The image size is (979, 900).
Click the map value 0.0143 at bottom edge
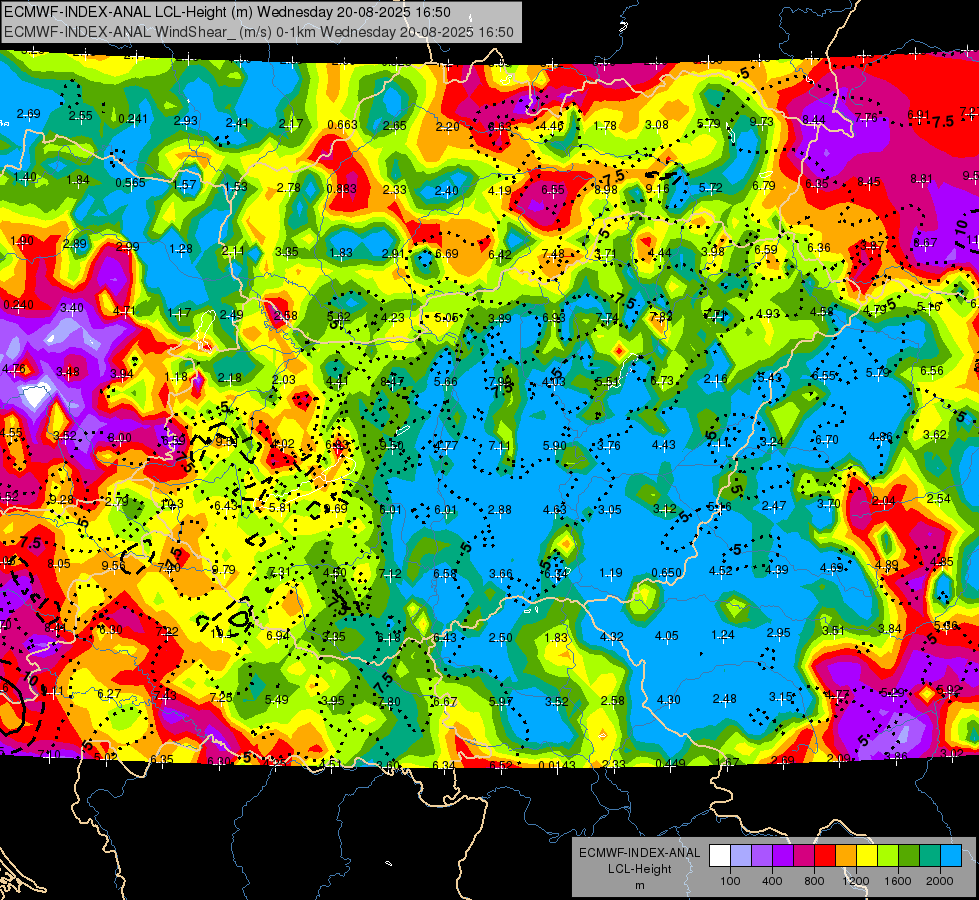557,765
